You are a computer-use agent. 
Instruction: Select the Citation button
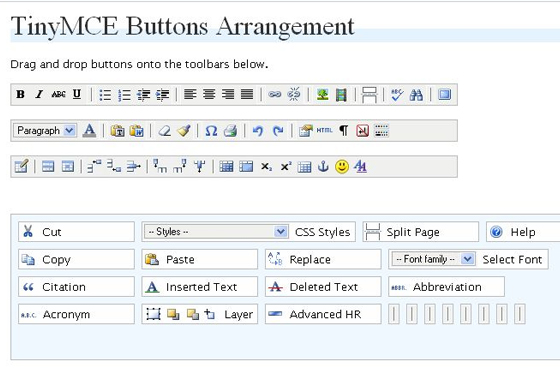[76, 287]
